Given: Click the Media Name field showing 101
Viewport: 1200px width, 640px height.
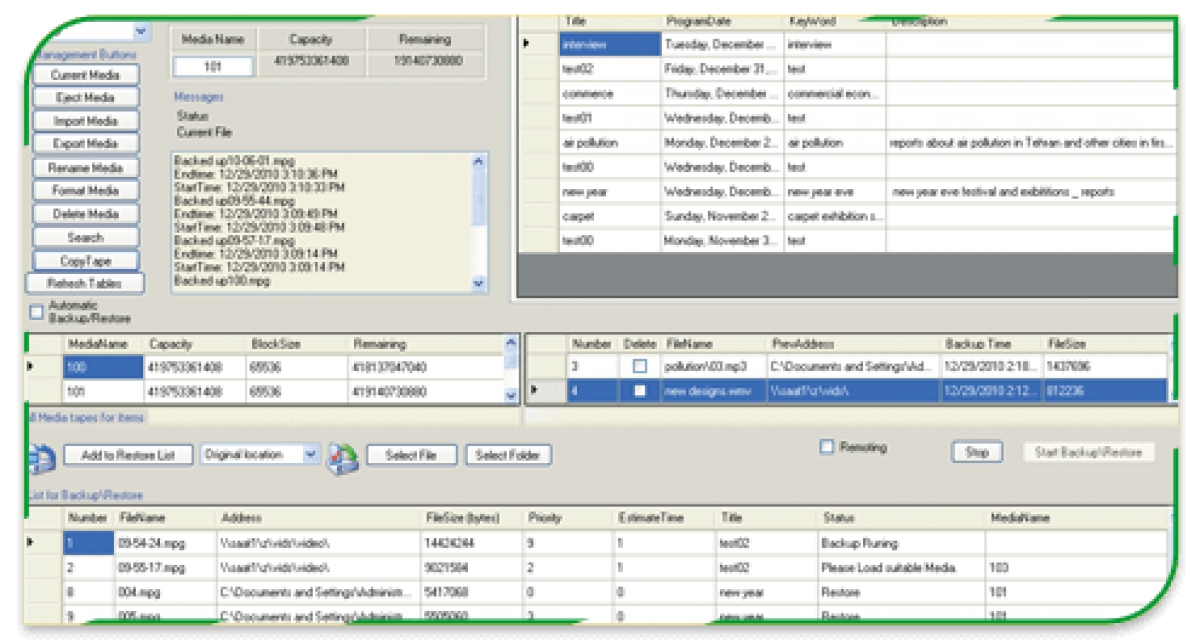Looking at the screenshot, I should point(213,67).
